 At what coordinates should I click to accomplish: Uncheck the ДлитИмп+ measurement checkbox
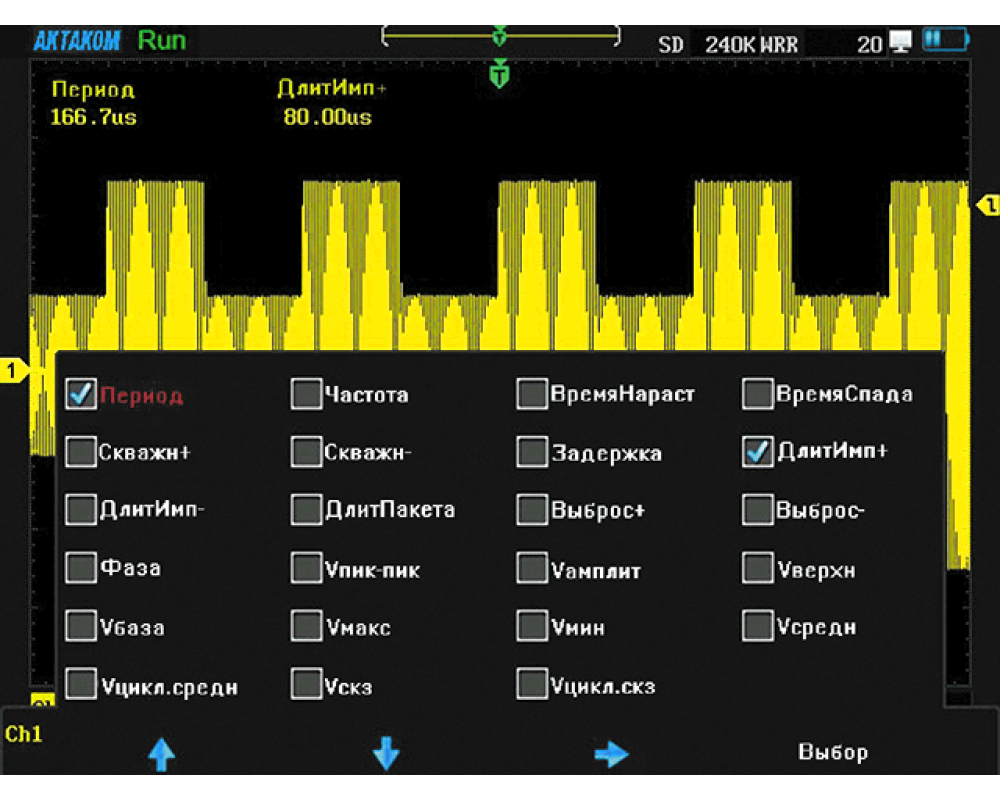click(x=758, y=452)
